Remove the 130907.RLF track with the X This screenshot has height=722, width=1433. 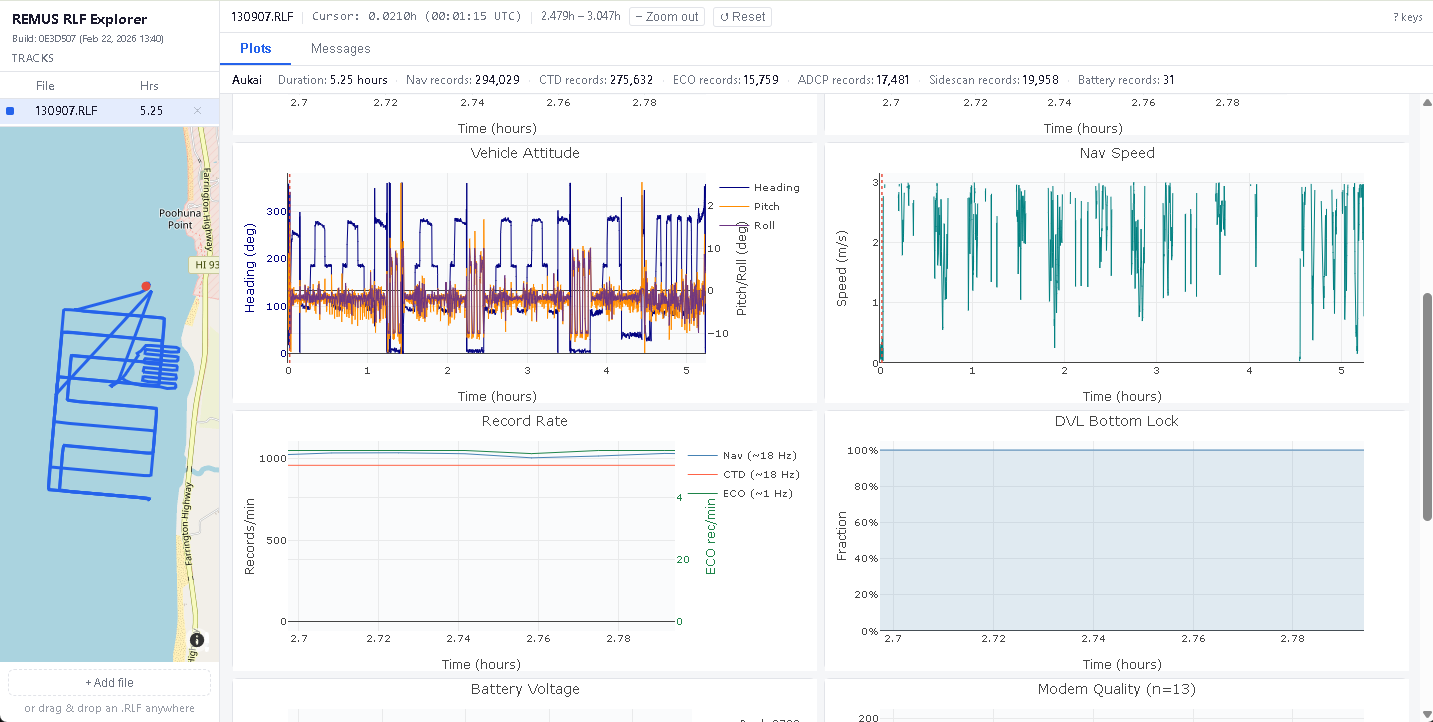(197, 111)
